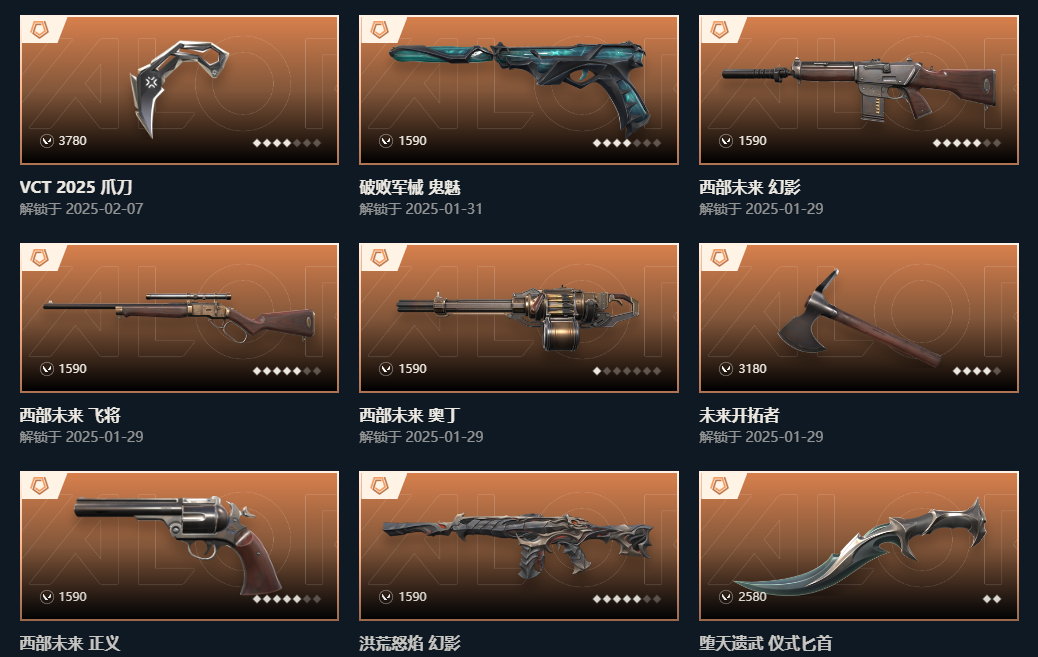
Task: Open the 西部未来 幻影 rifle thumbnail
Action: point(859,90)
